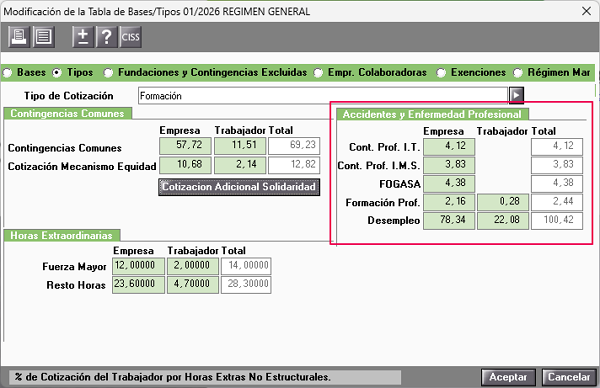600x388 pixels.
Task: Edit FOGASA Empresa value 4,38
Action: (x=449, y=183)
